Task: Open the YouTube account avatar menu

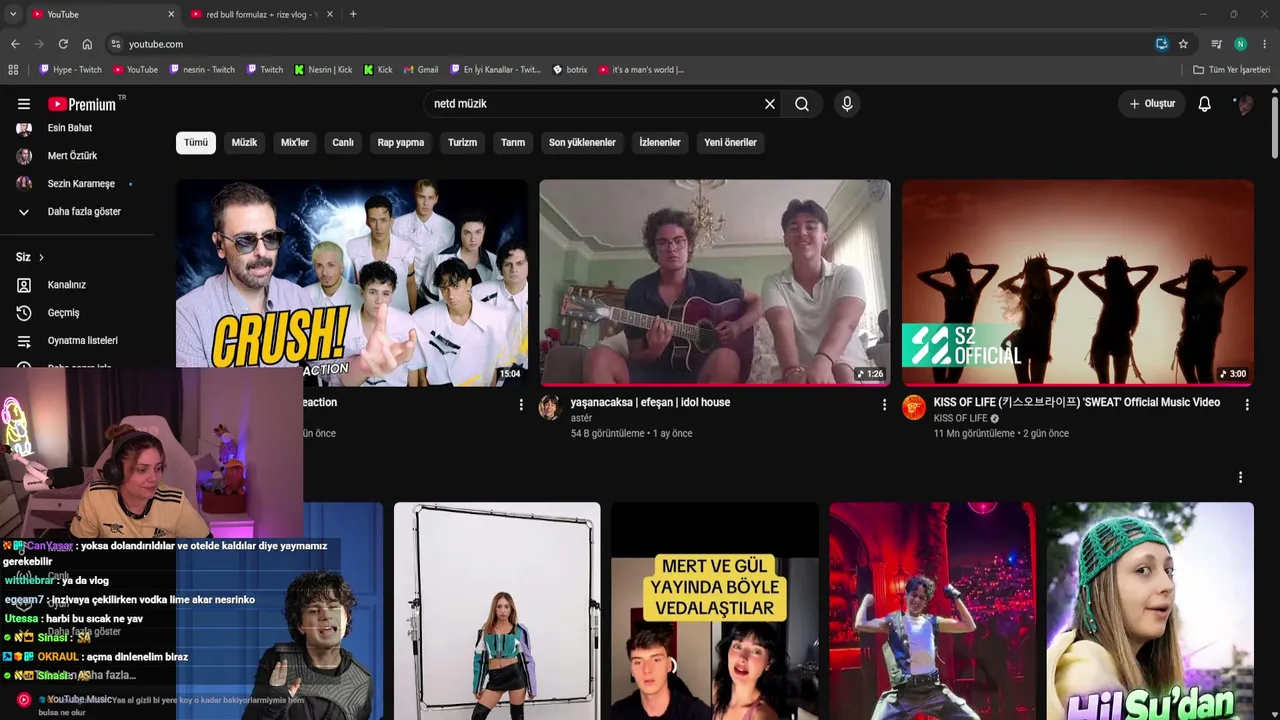Action: (x=1244, y=104)
